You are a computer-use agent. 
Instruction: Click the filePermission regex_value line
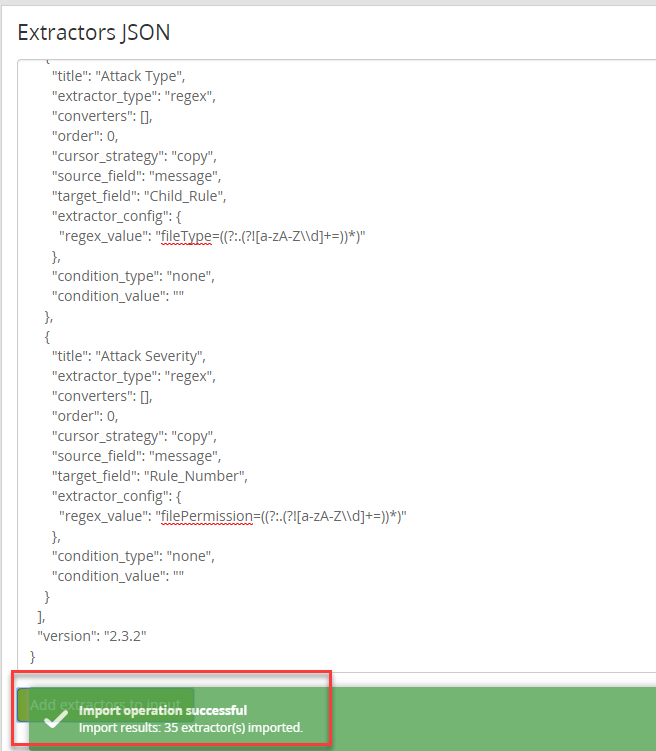click(x=233, y=516)
